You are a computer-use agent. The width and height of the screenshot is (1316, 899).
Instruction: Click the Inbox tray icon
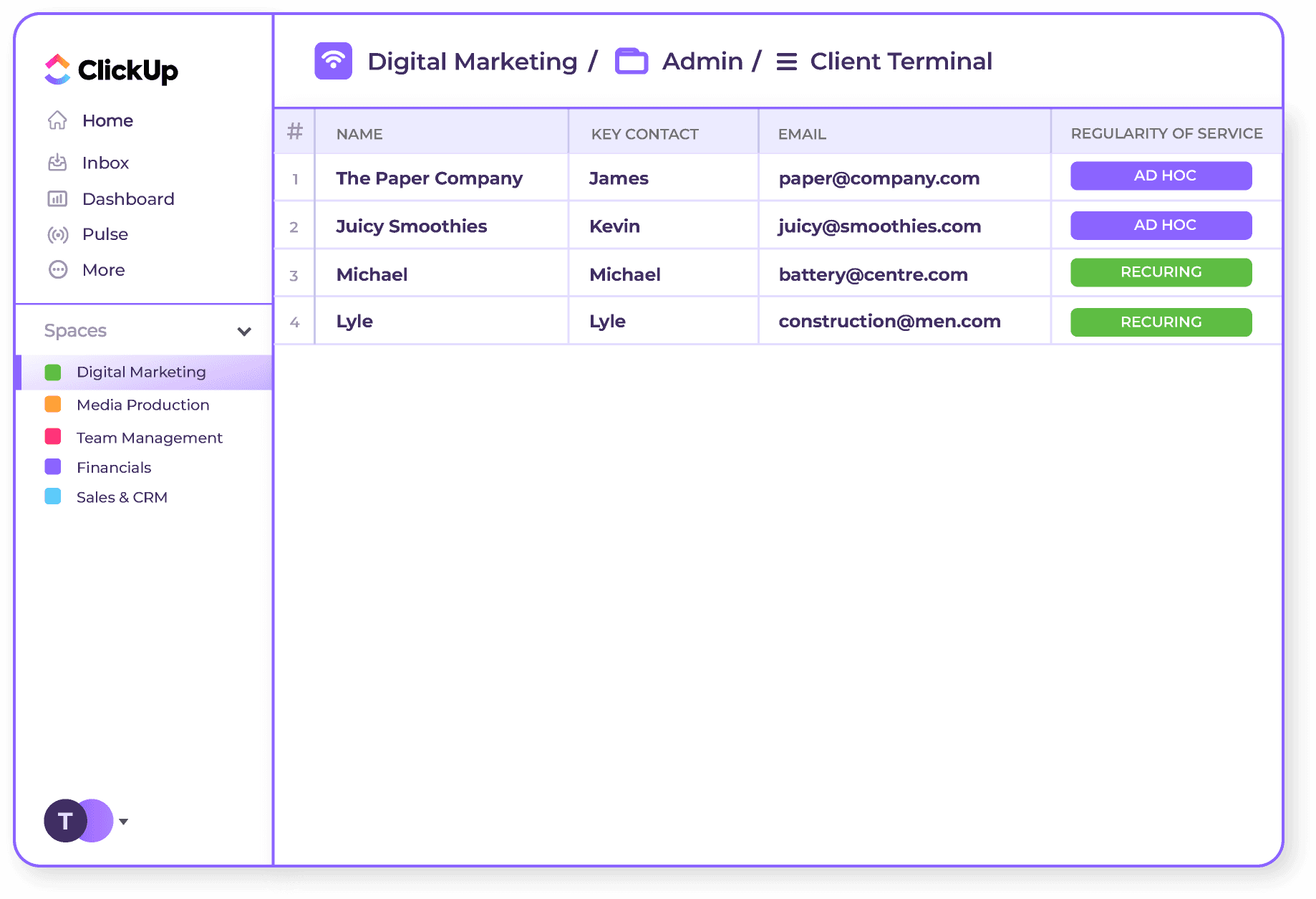tap(57, 163)
